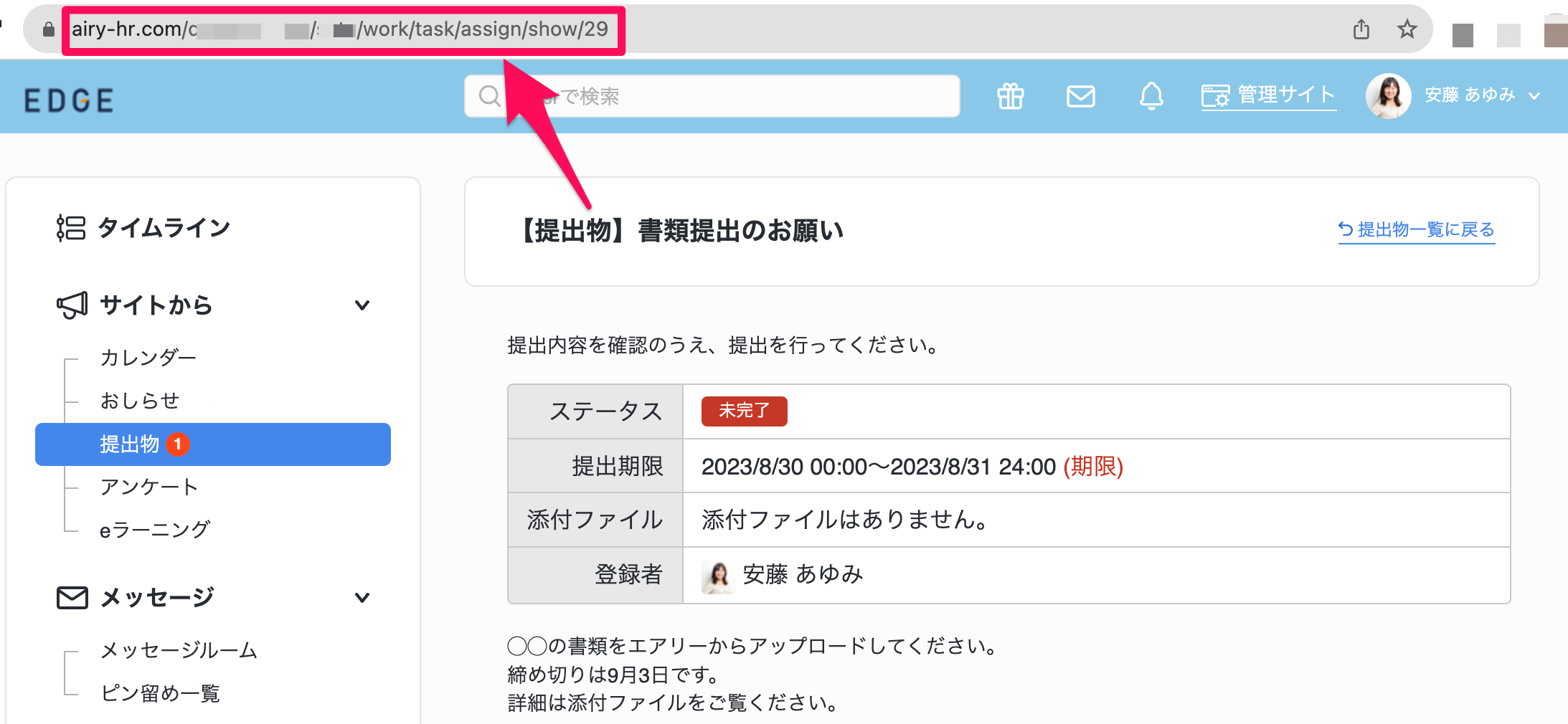Click the 添付ファイル row label
1568x724 pixels.
(595, 520)
